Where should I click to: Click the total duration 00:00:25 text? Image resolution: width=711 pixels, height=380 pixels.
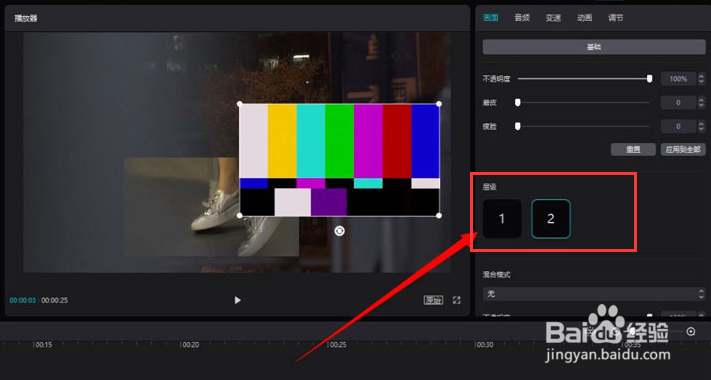(55, 300)
